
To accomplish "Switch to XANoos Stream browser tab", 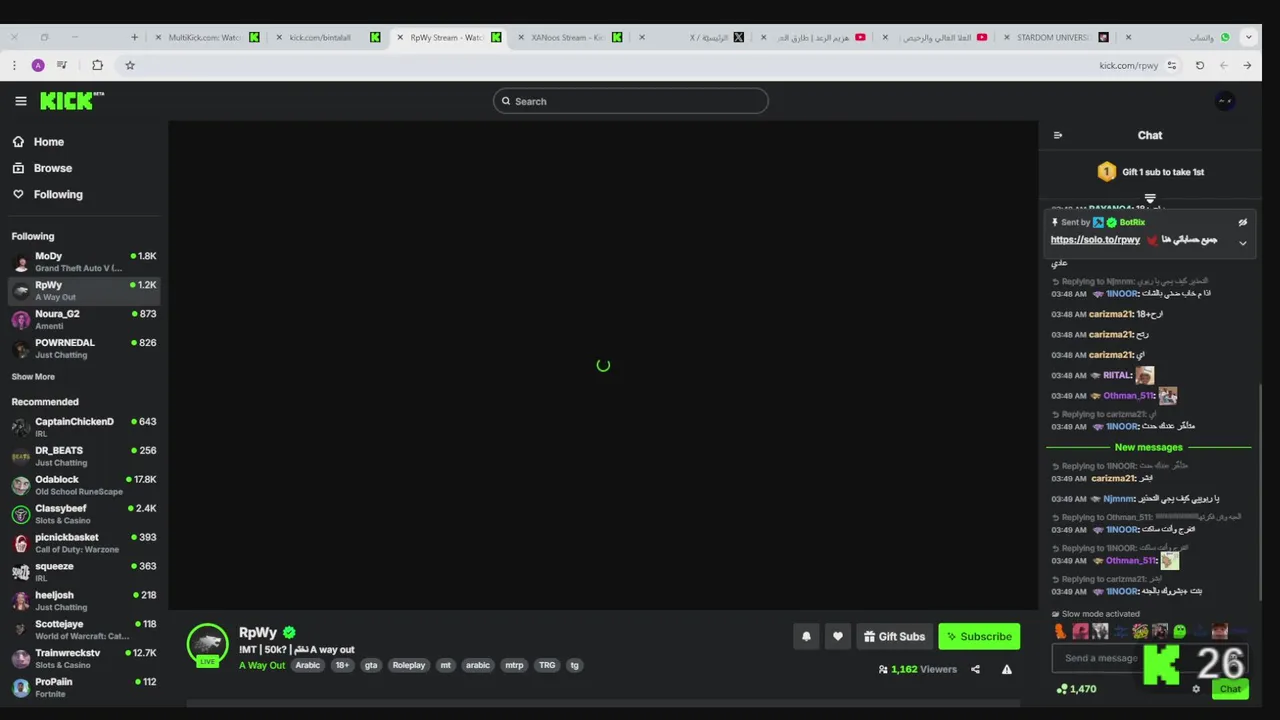I will click(x=567, y=37).
